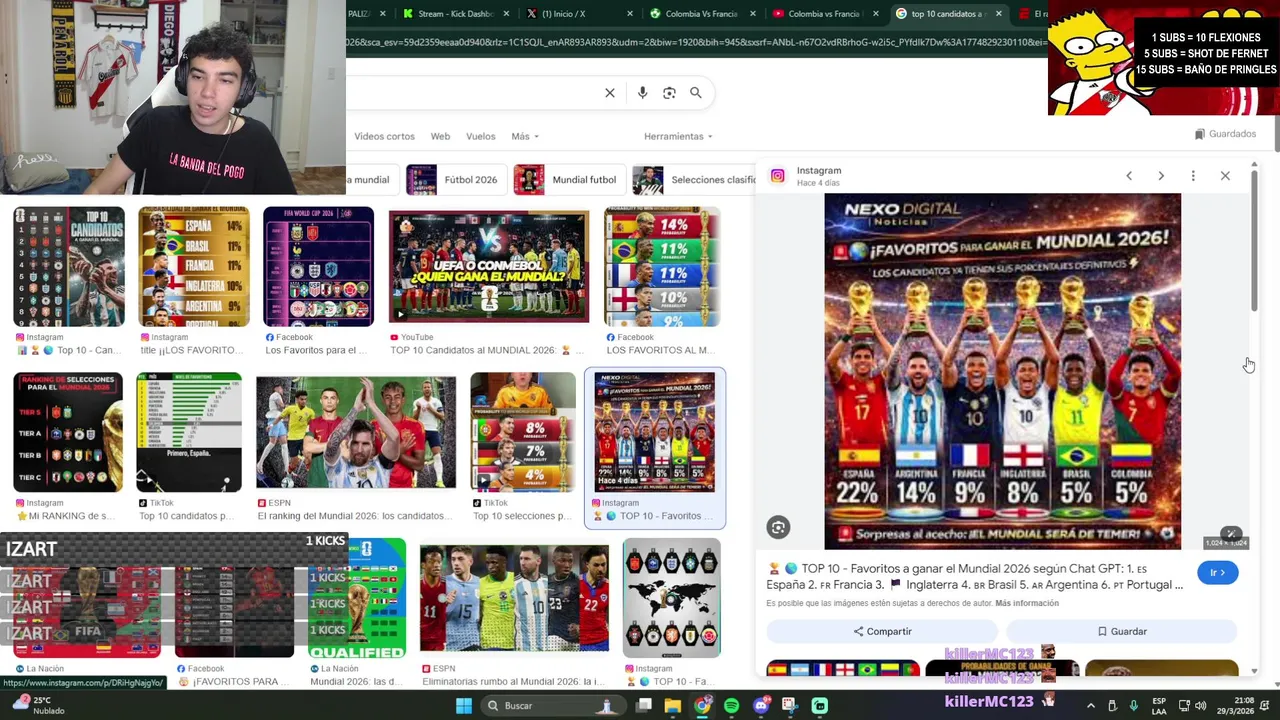Viewport: 1280px width, 720px height.
Task: Open the world map badges Instagram thumbnail
Action: [672, 599]
